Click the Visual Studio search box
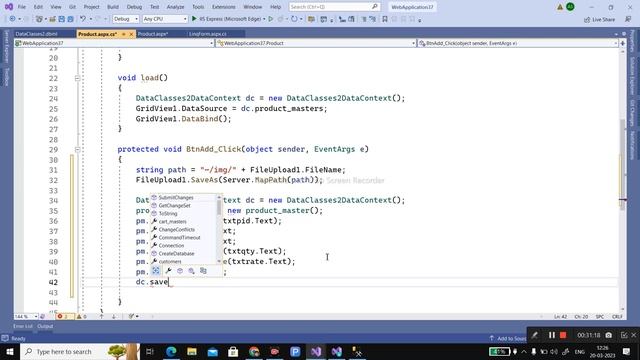640x360 pixels. [x=334, y=7]
